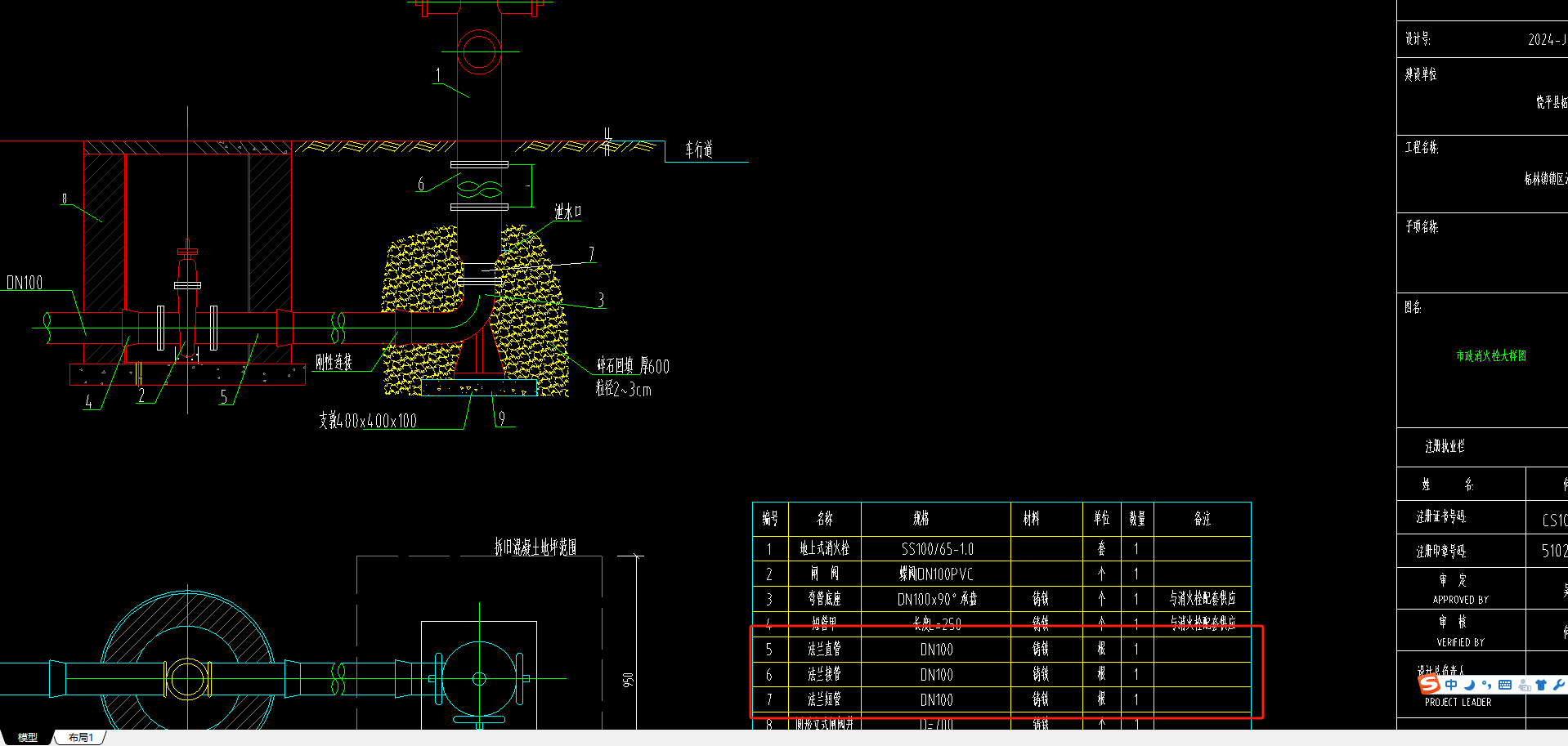Select the 注册印章号码 label

click(x=1441, y=552)
